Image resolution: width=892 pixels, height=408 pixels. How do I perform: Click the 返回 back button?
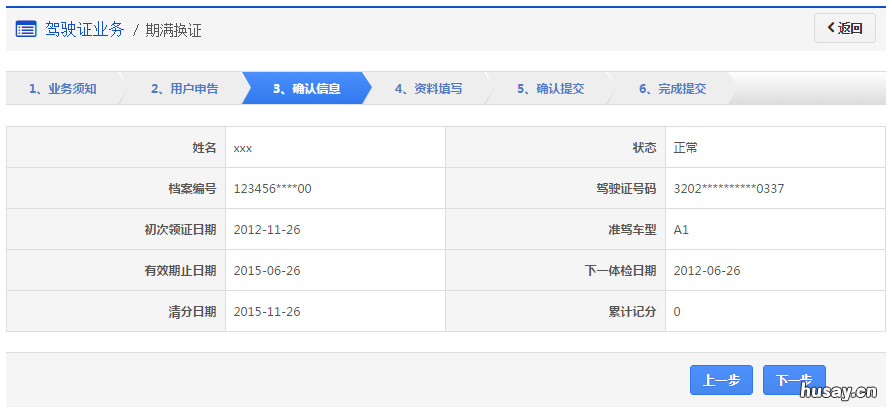(844, 29)
